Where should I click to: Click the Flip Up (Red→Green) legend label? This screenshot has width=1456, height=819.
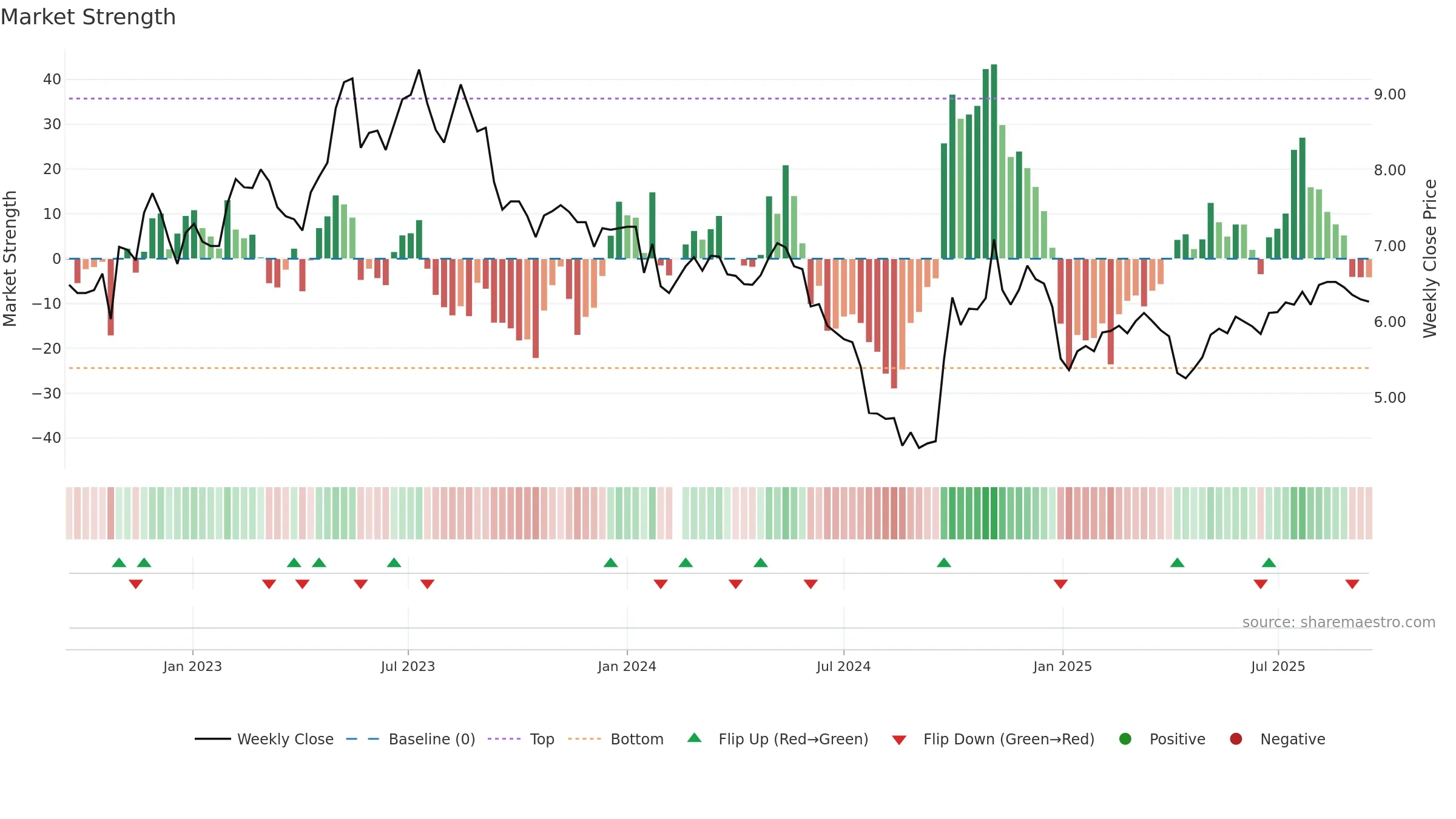pos(794,739)
